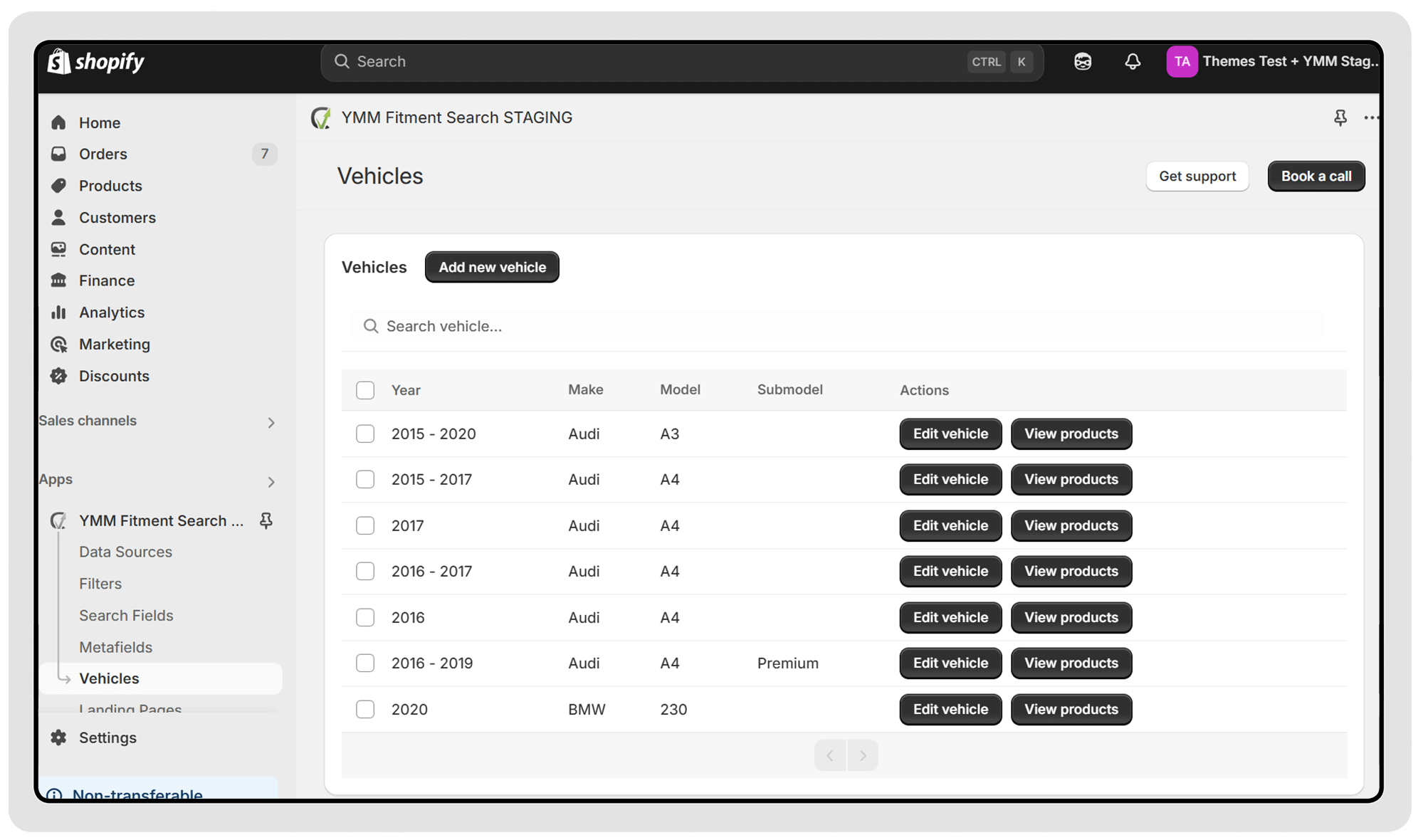Click the Analytics bar chart icon

58,312
